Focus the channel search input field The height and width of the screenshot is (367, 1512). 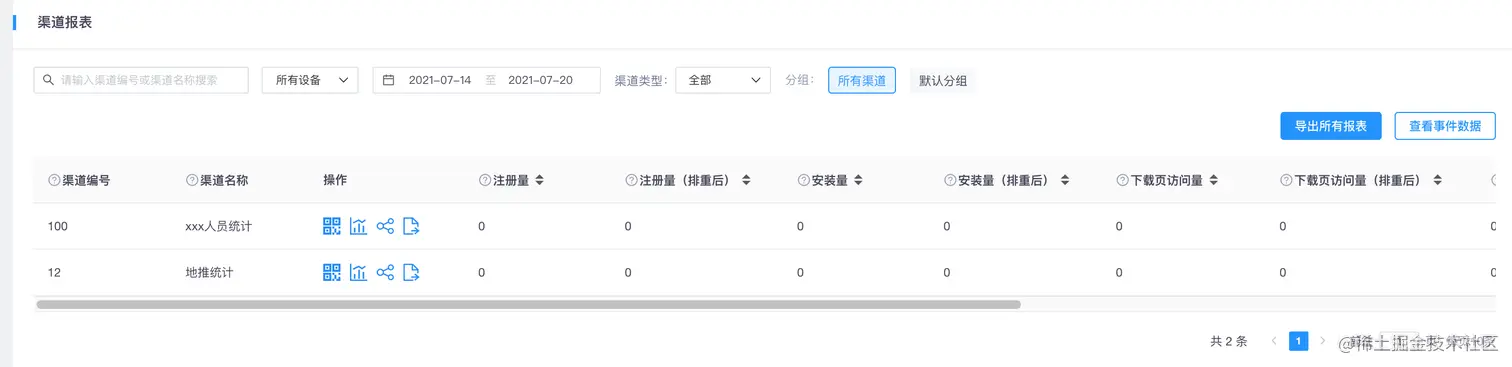click(141, 80)
